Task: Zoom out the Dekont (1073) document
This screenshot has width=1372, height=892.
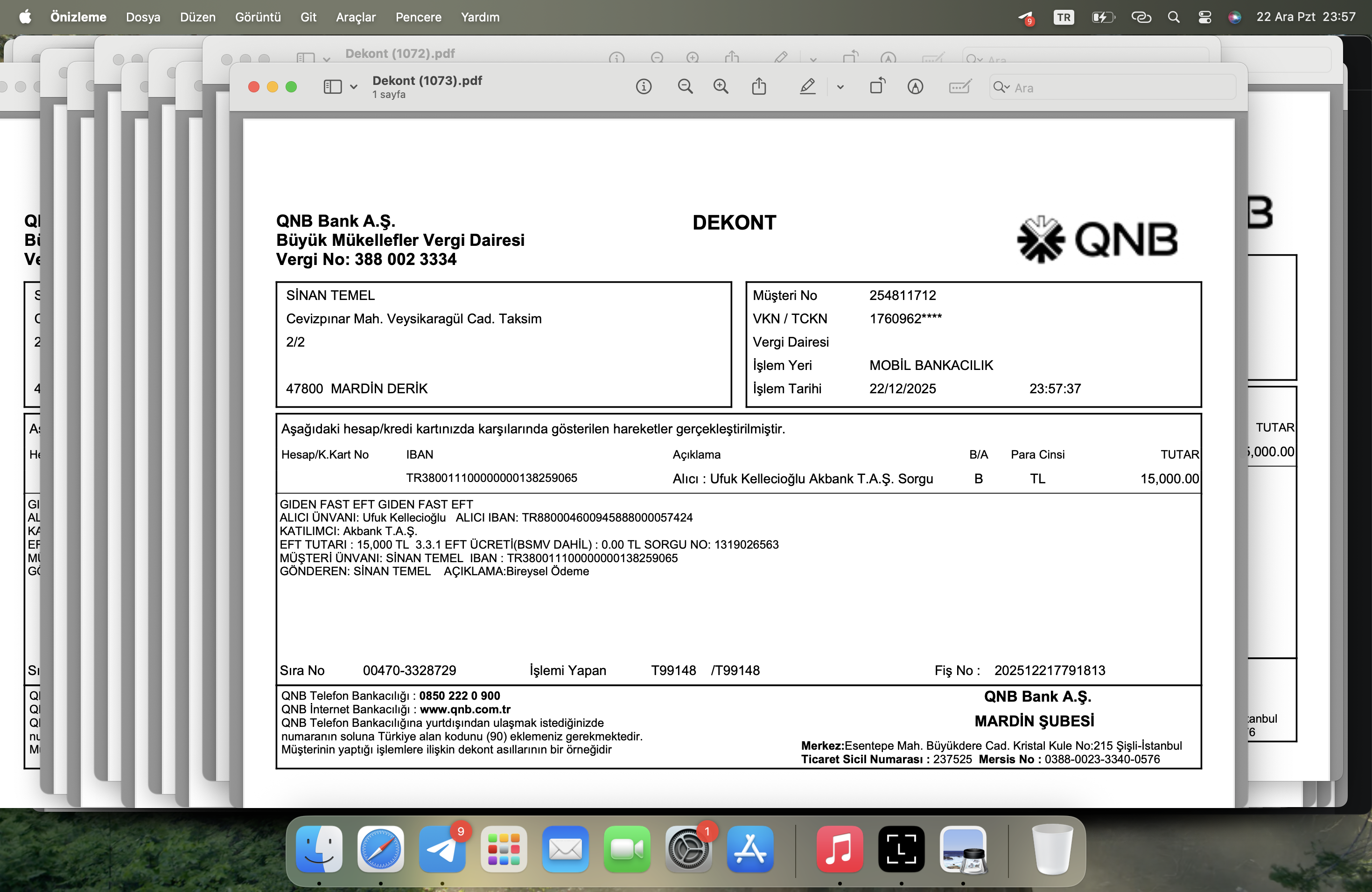Action: pos(685,87)
